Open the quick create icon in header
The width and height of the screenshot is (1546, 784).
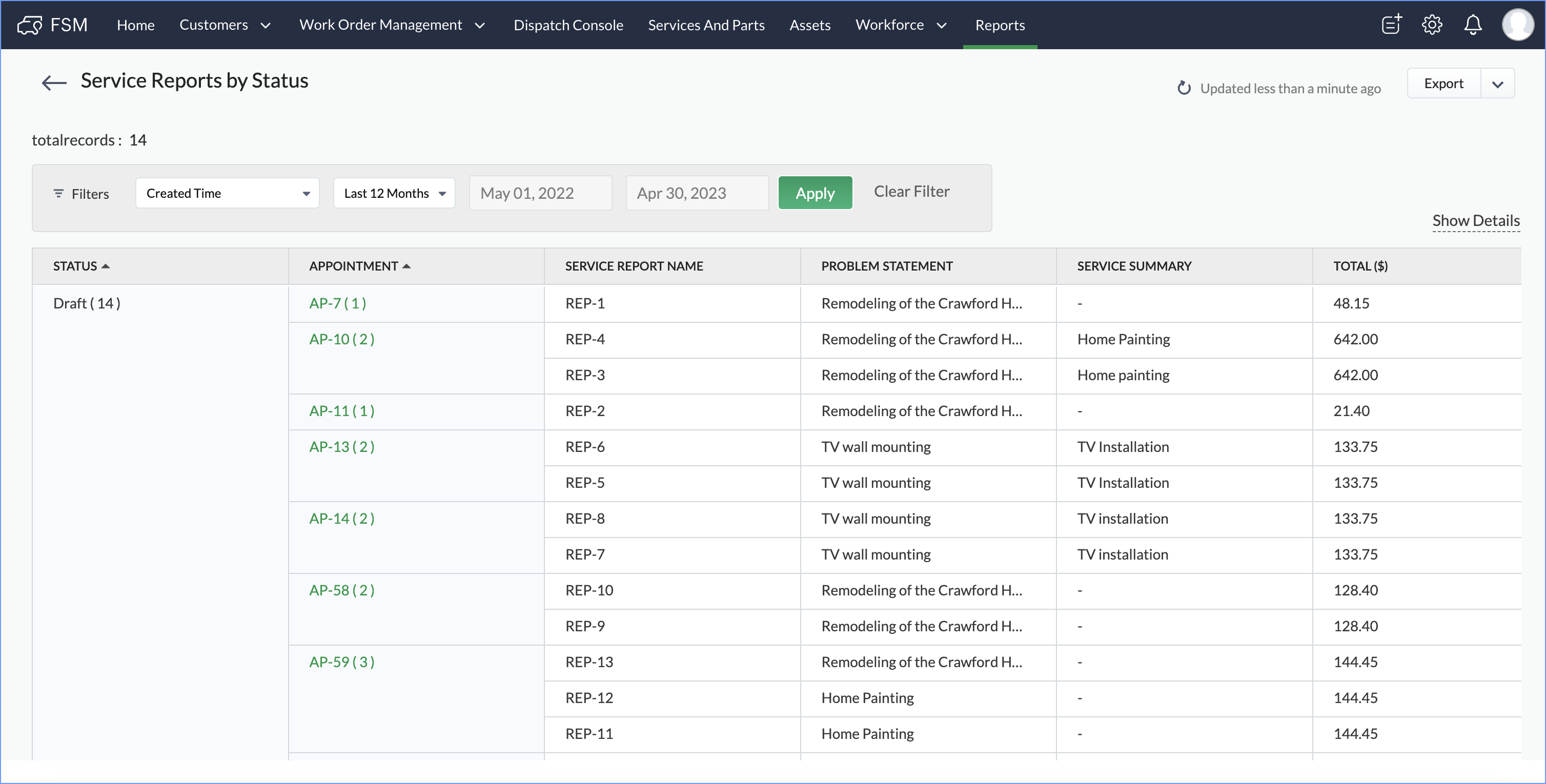[x=1391, y=25]
